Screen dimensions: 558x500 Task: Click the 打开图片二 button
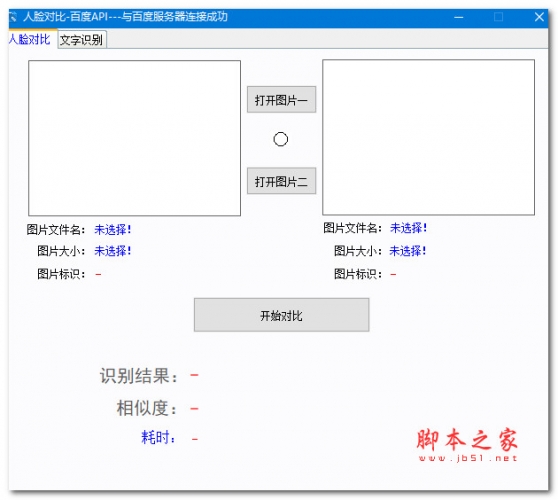(x=281, y=181)
